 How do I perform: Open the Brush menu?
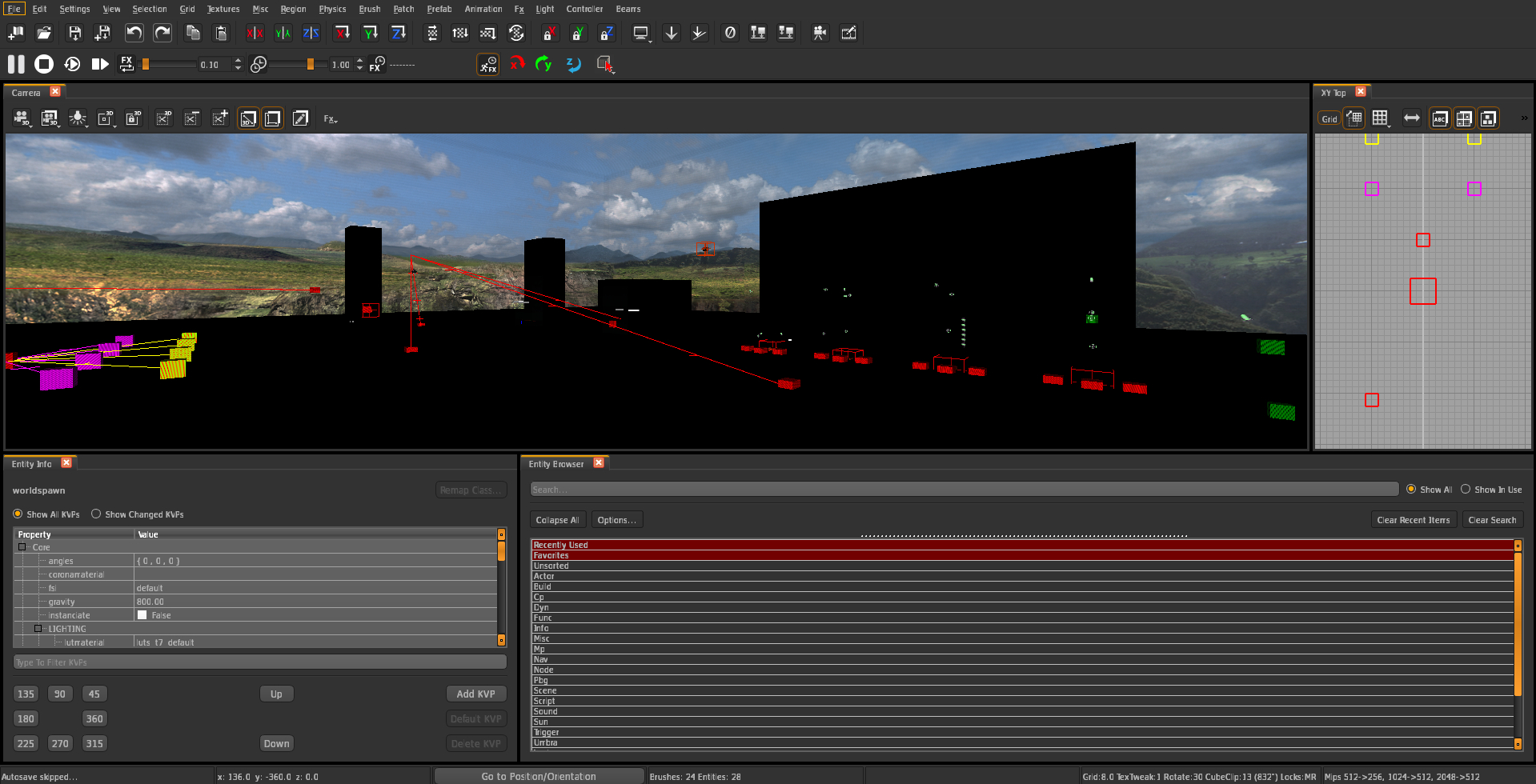(369, 9)
